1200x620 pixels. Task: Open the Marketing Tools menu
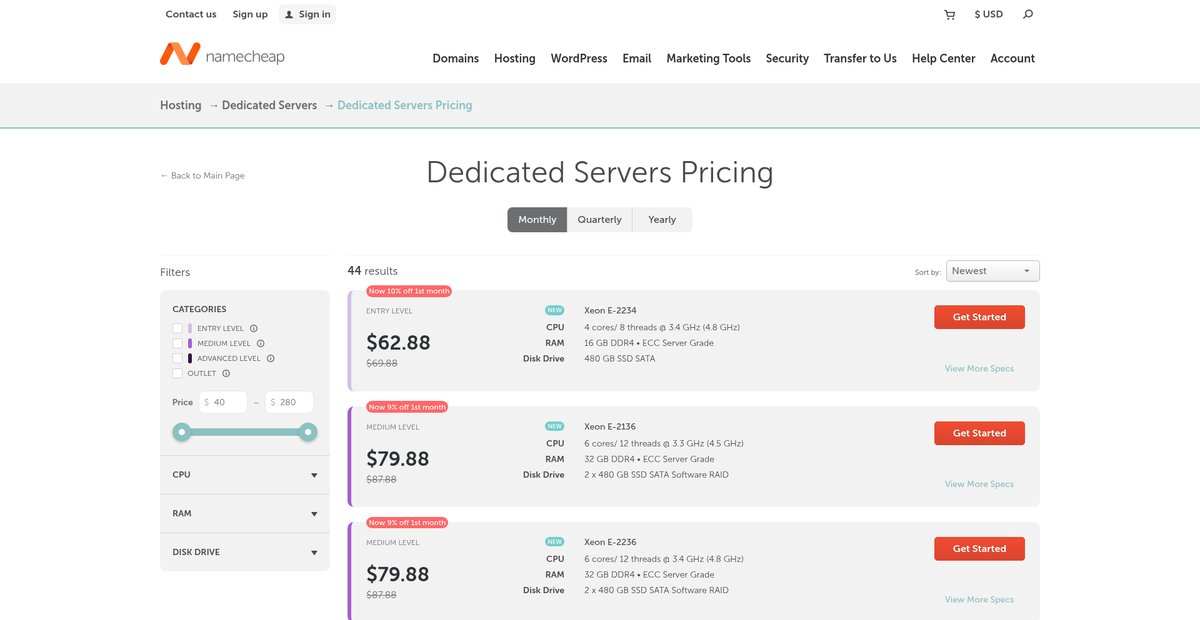(708, 58)
